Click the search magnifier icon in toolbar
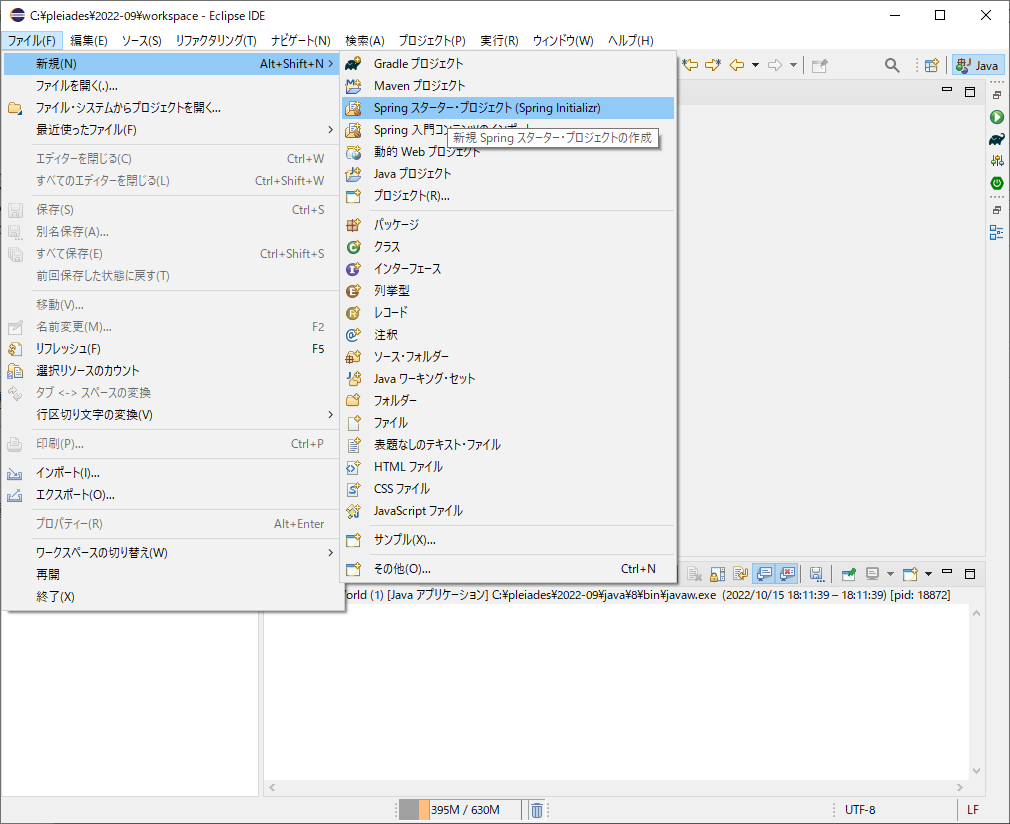This screenshot has width=1010, height=824. click(892, 65)
